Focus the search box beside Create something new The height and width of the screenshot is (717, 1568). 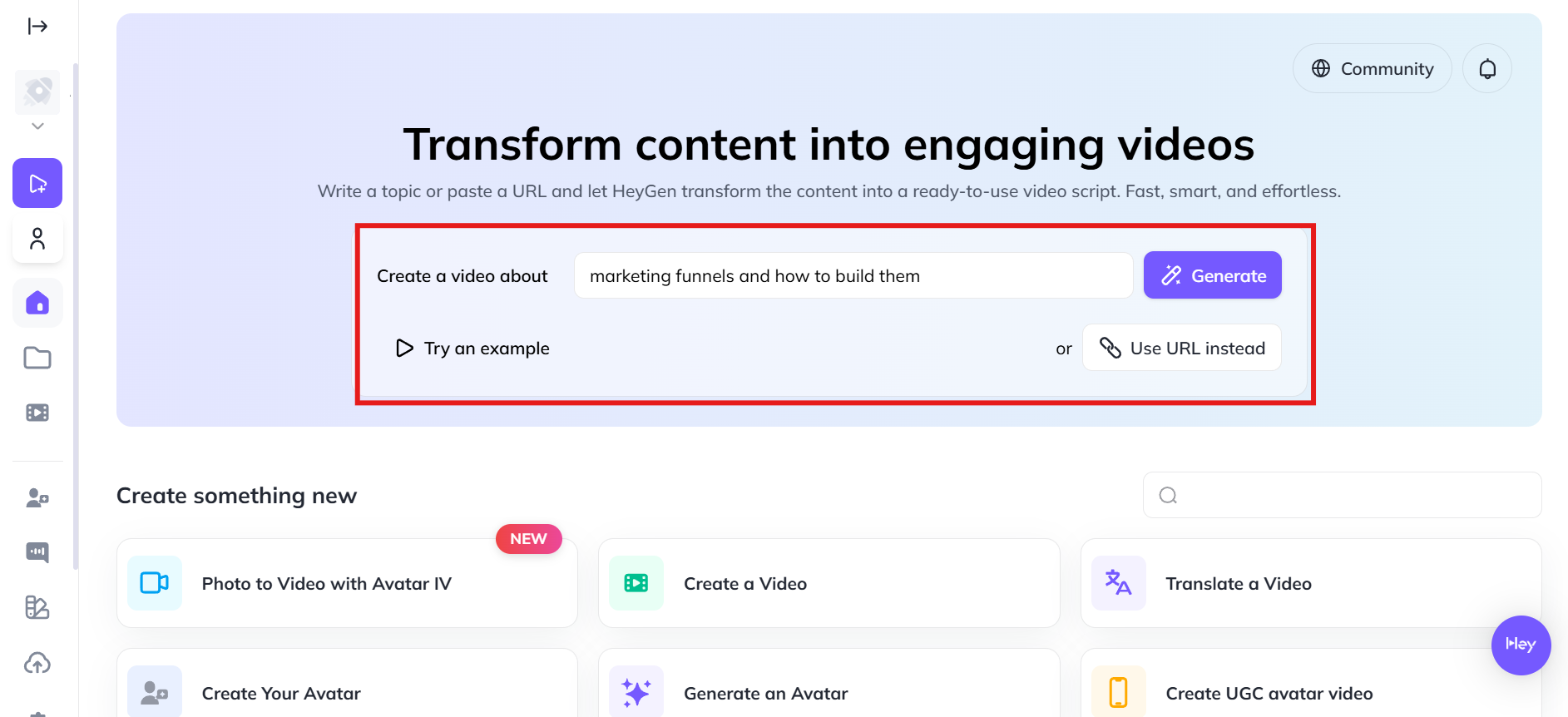[x=1343, y=495]
